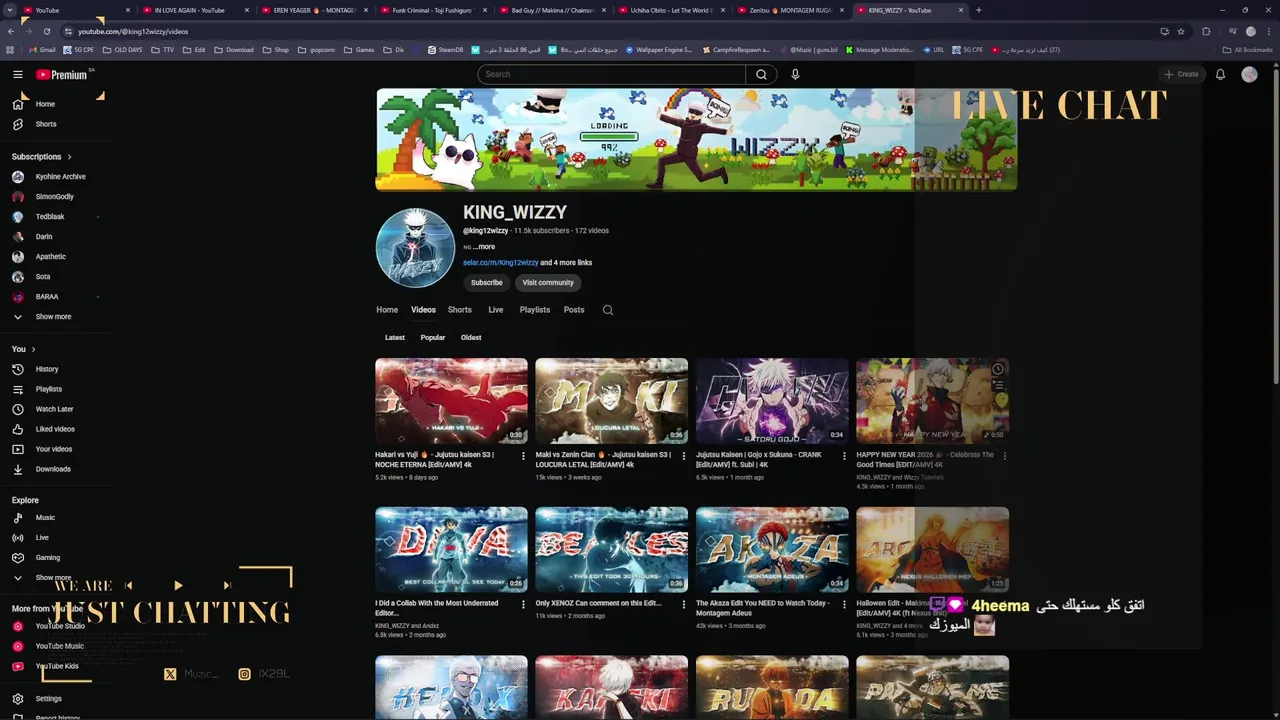Add HAPPY NEW YEAR video to Watch Later
The image size is (1280, 720).
(x=997, y=369)
